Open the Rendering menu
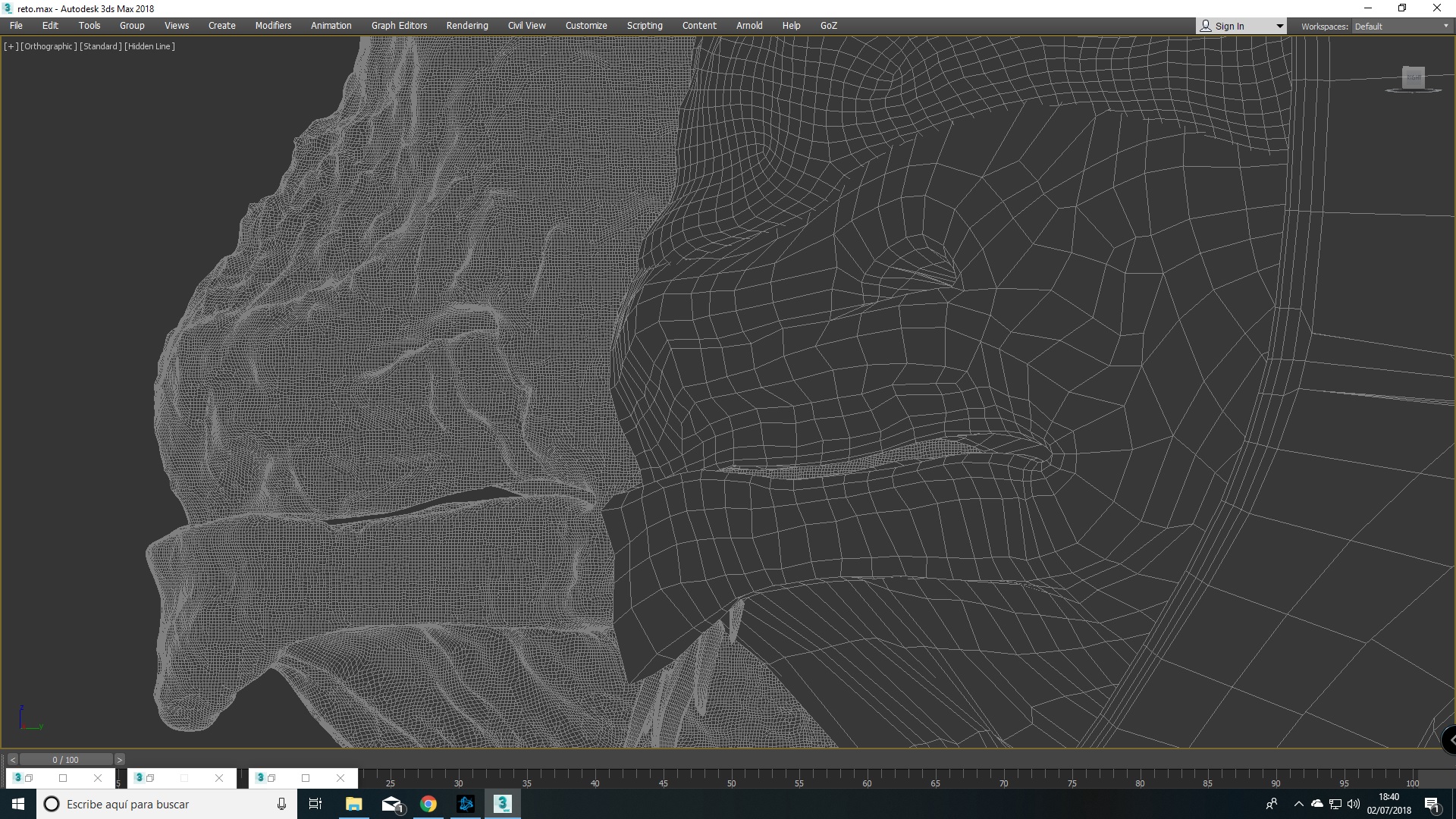The height and width of the screenshot is (819, 1456). [x=467, y=26]
